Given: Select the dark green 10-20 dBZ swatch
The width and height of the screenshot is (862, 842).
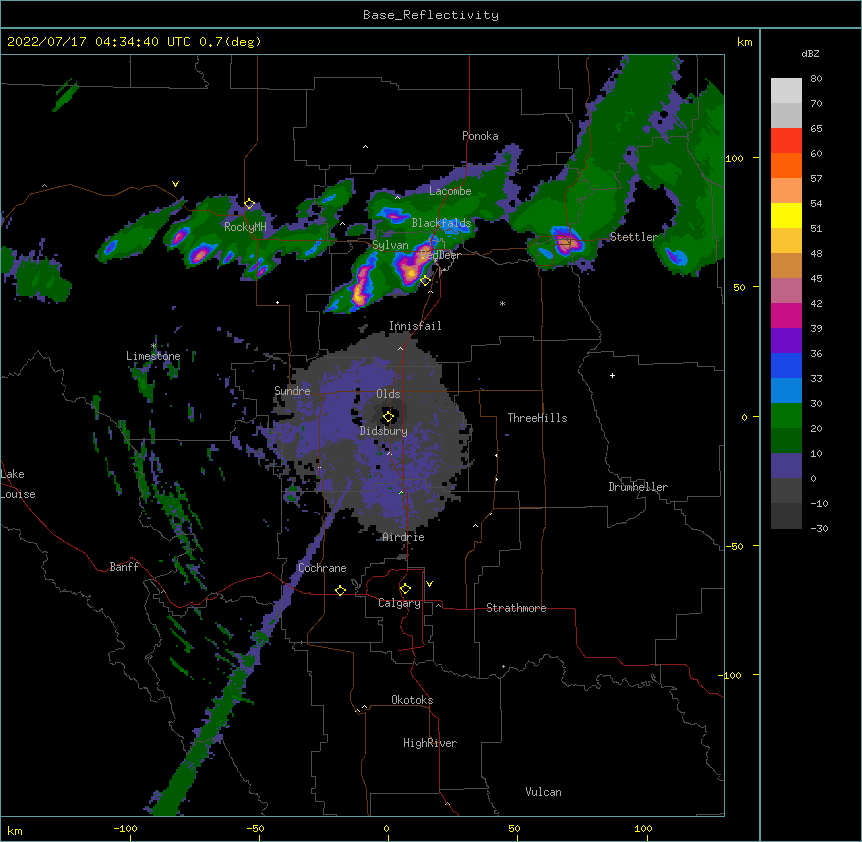Looking at the screenshot, I should pyautogui.click(x=786, y=441).
